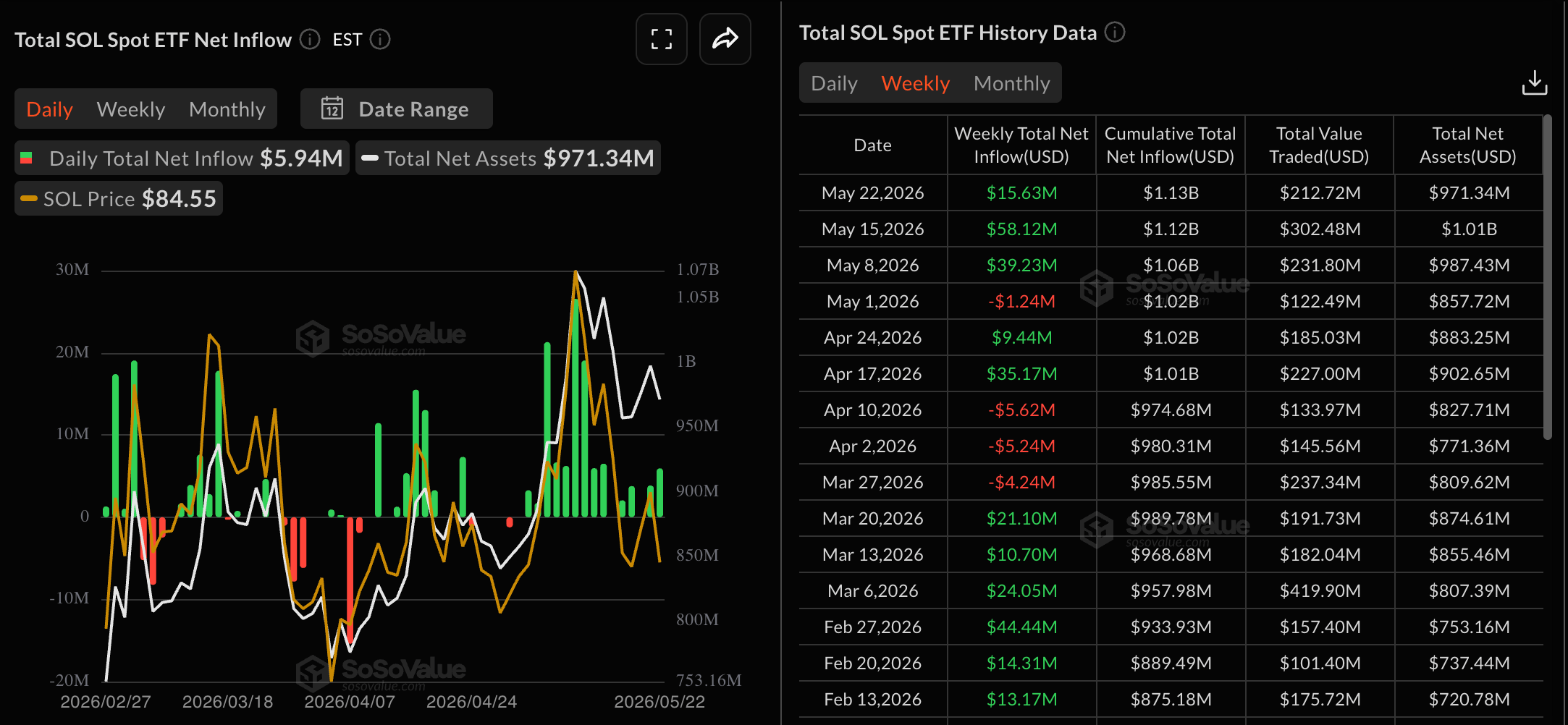
Task: Switch chart to Monthly view
Action: coord(227,109)
